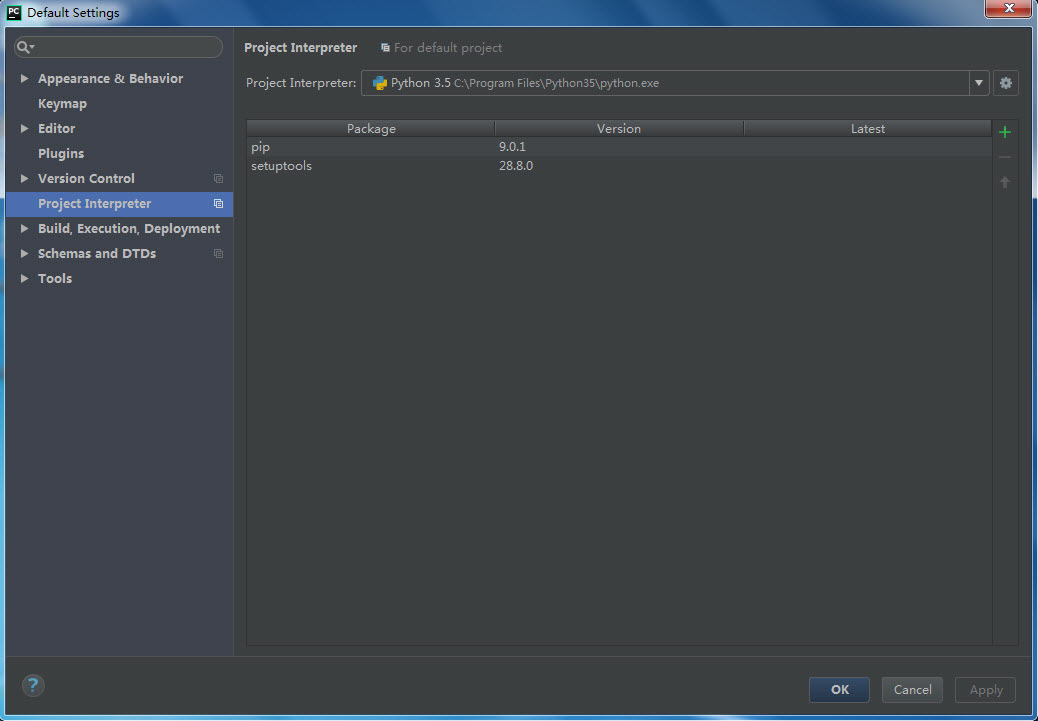The height and width of the screenshot is (721, 1038).
Task: Click the shared-settings icon beside Version Control
Action: tap(218, 178)
